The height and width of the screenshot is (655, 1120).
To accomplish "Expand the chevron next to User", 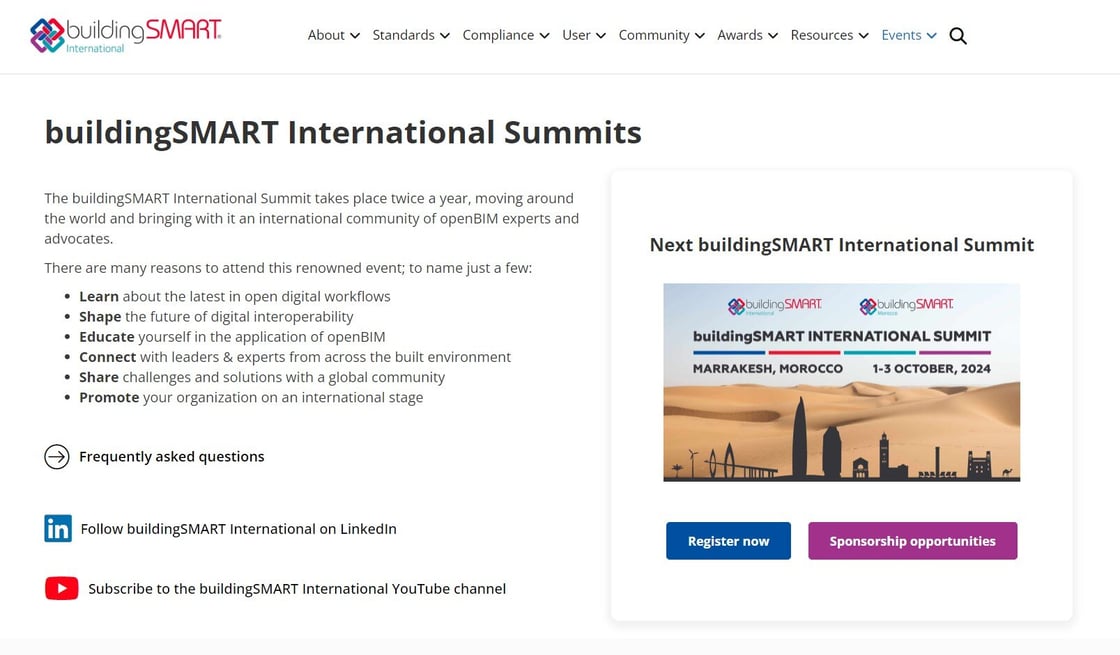I will click(x=601, y=36).
